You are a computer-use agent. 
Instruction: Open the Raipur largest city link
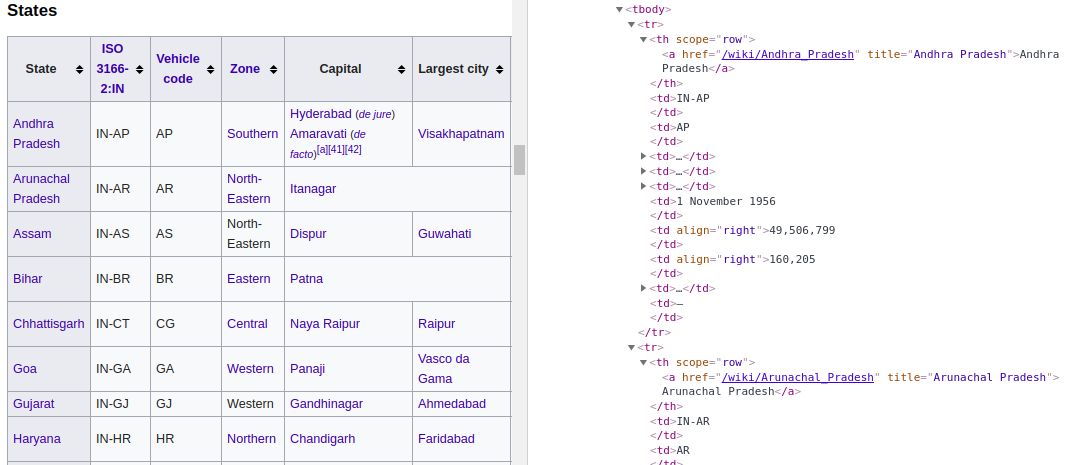pyautogui.click(x=436, y=324)
